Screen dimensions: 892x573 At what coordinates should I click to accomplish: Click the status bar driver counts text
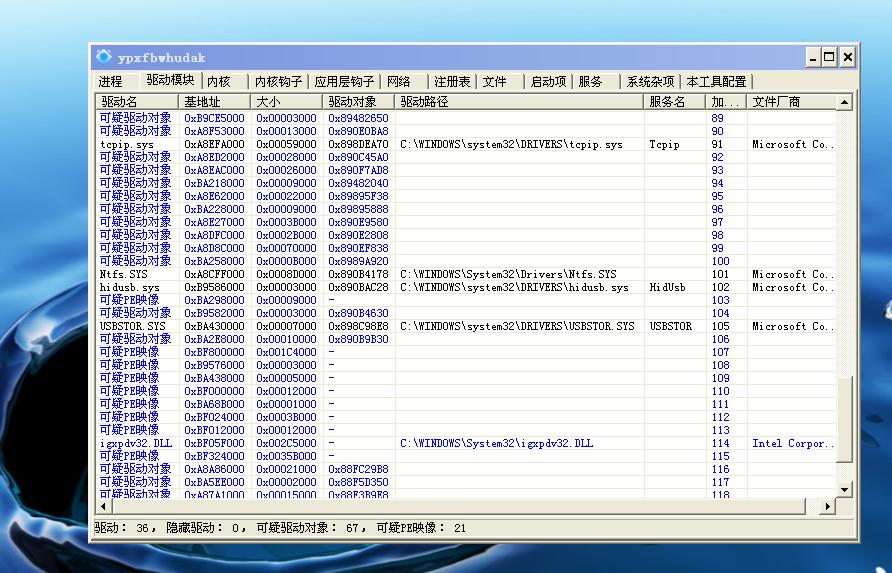pyautogui.click(x=280, y=528)
